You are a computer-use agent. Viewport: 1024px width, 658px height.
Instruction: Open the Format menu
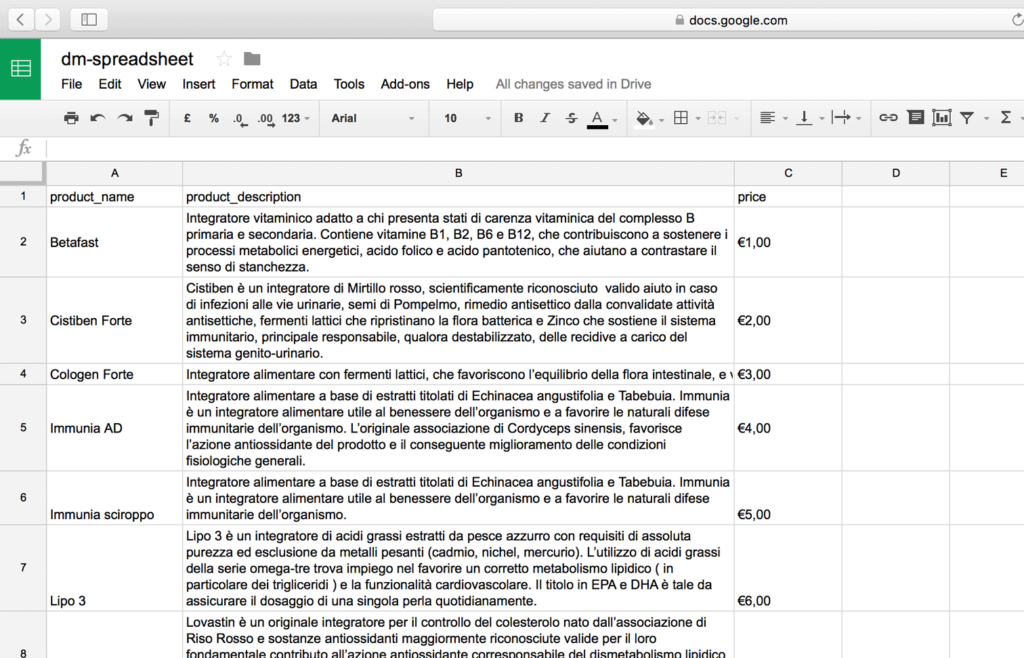(252, 84)
